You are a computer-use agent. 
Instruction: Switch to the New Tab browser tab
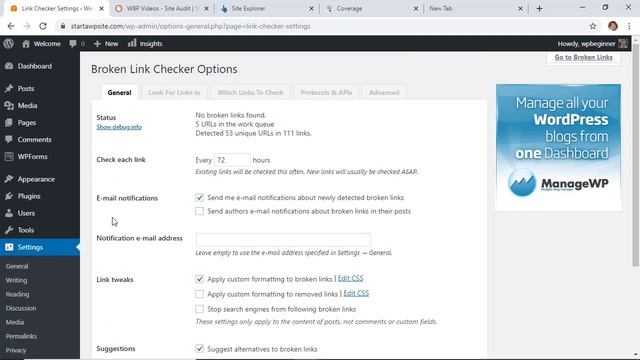(475, 8)
